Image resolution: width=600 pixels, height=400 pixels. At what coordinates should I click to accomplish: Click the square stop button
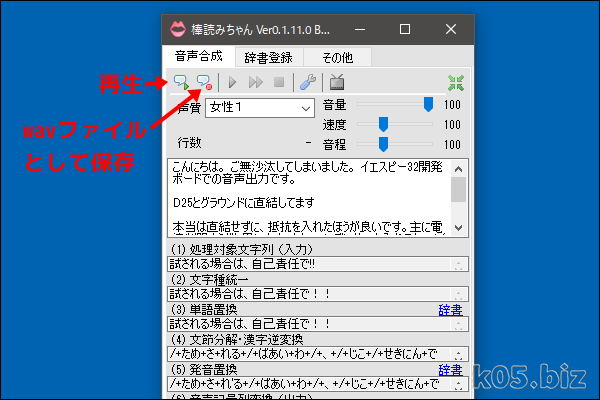[279, 82]
